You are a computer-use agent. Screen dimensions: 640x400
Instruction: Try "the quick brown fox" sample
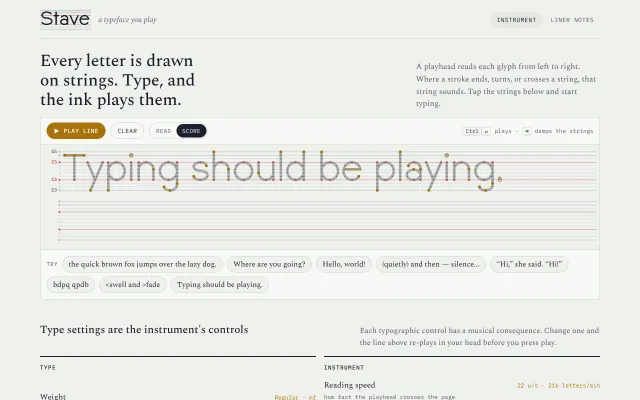coord(142,264)
